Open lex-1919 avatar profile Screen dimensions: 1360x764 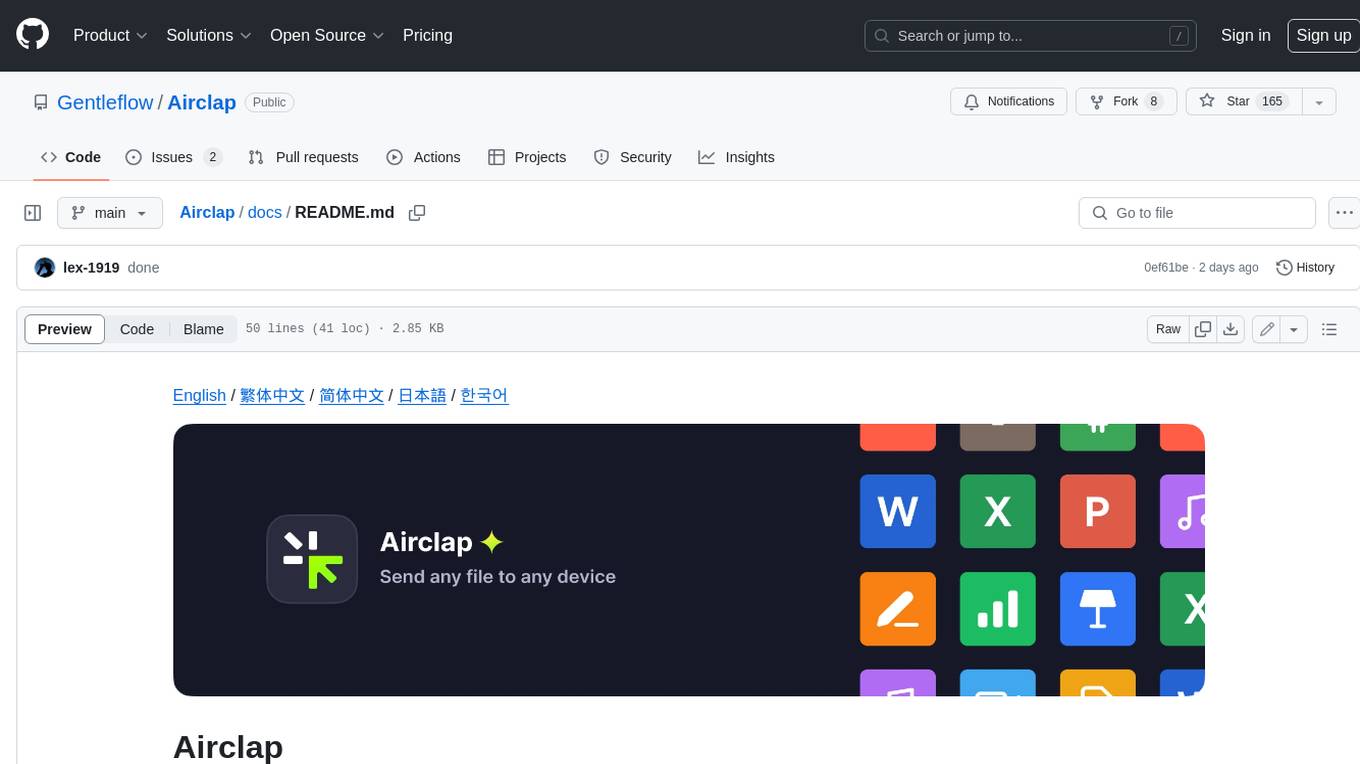(x=45, y=268)
